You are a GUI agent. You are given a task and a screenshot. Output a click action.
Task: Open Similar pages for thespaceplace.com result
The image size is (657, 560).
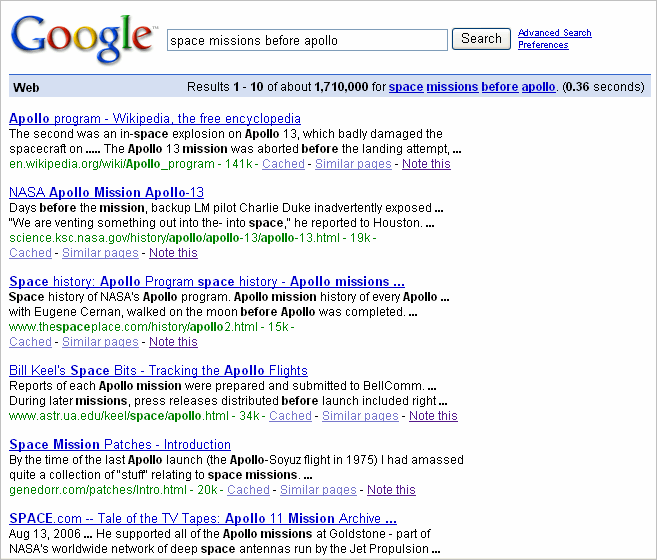click(x=100, y=342)
